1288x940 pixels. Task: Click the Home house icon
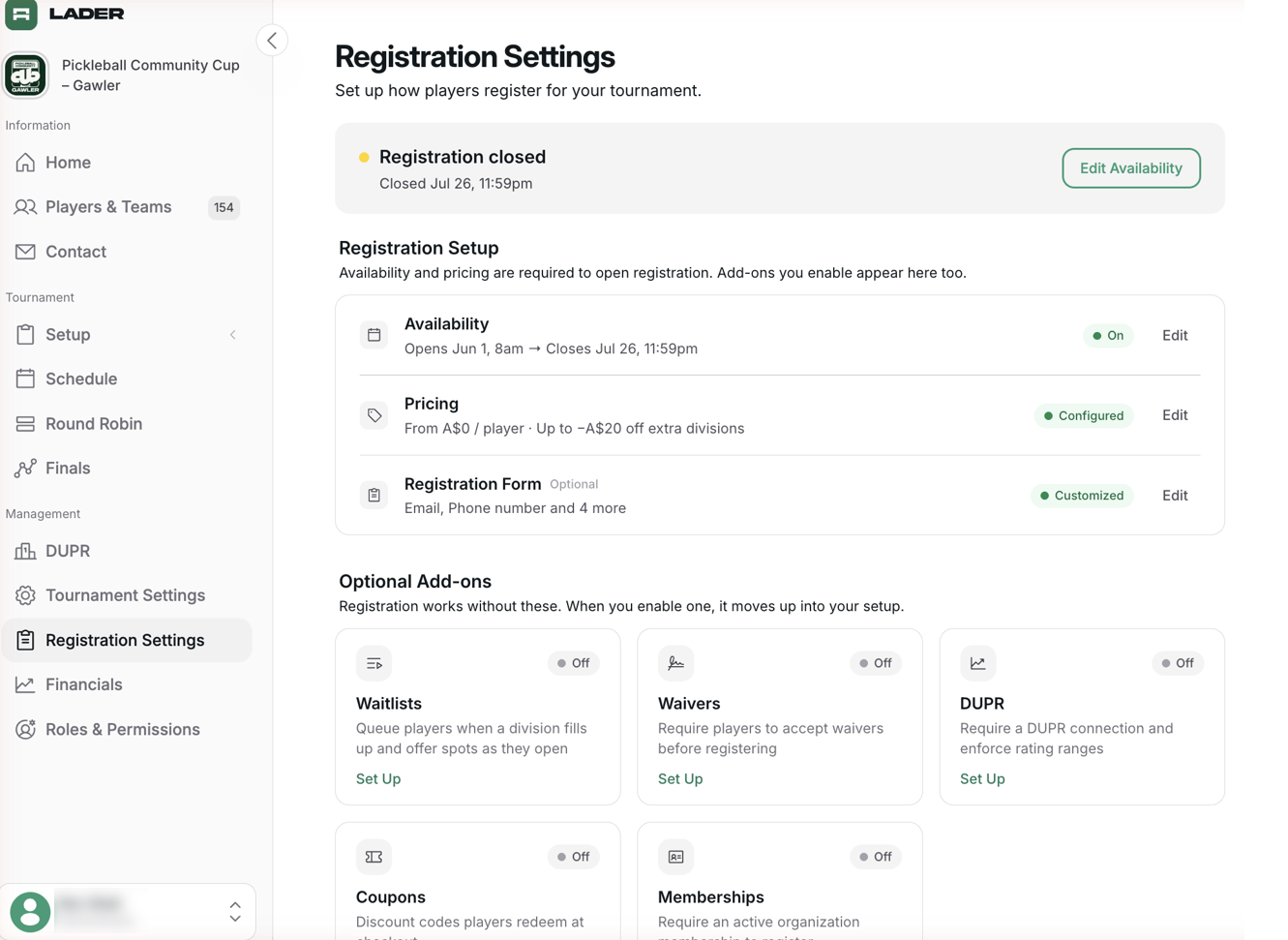25,163
